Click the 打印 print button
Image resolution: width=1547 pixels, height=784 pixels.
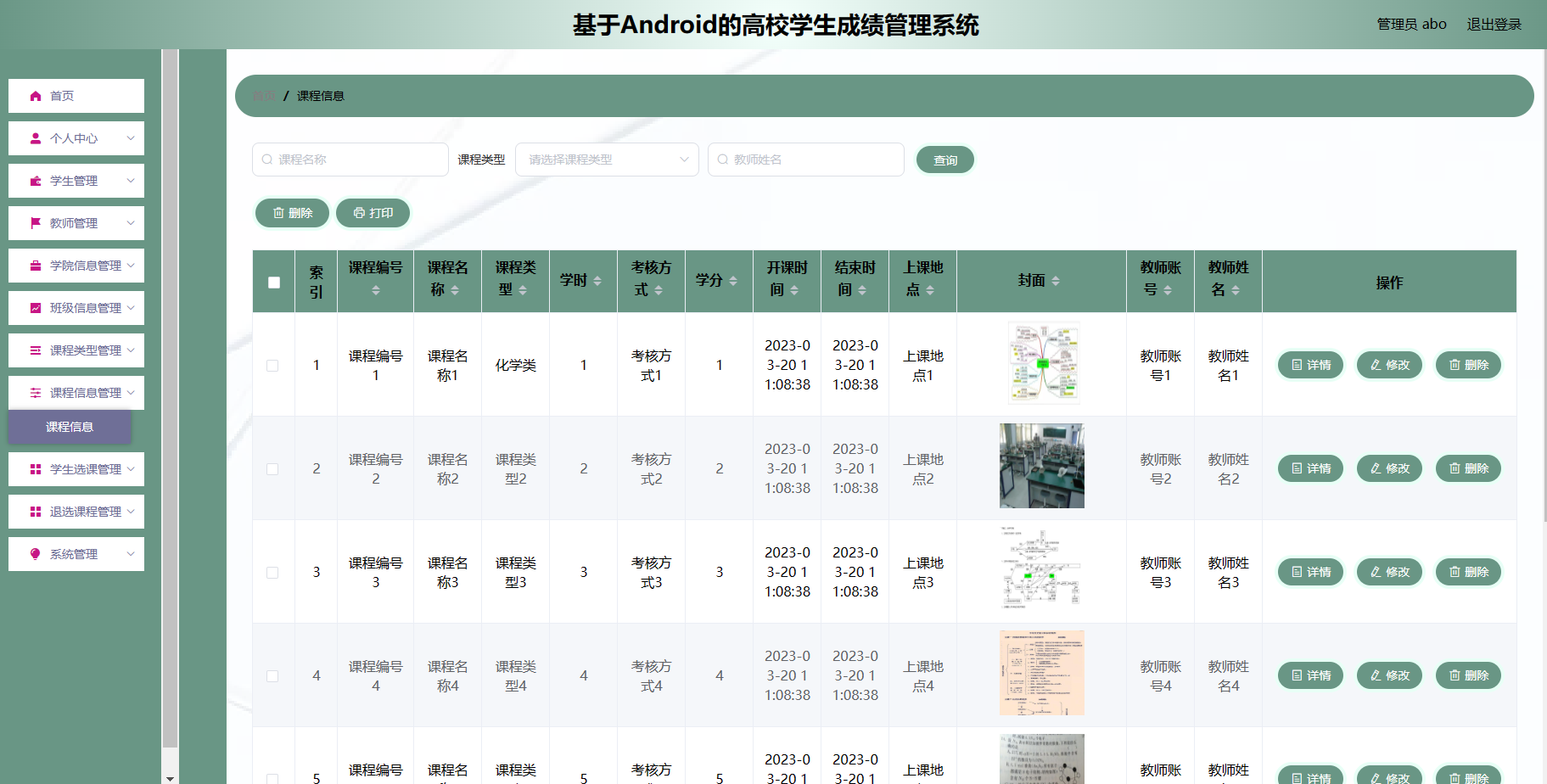point(373,213)
